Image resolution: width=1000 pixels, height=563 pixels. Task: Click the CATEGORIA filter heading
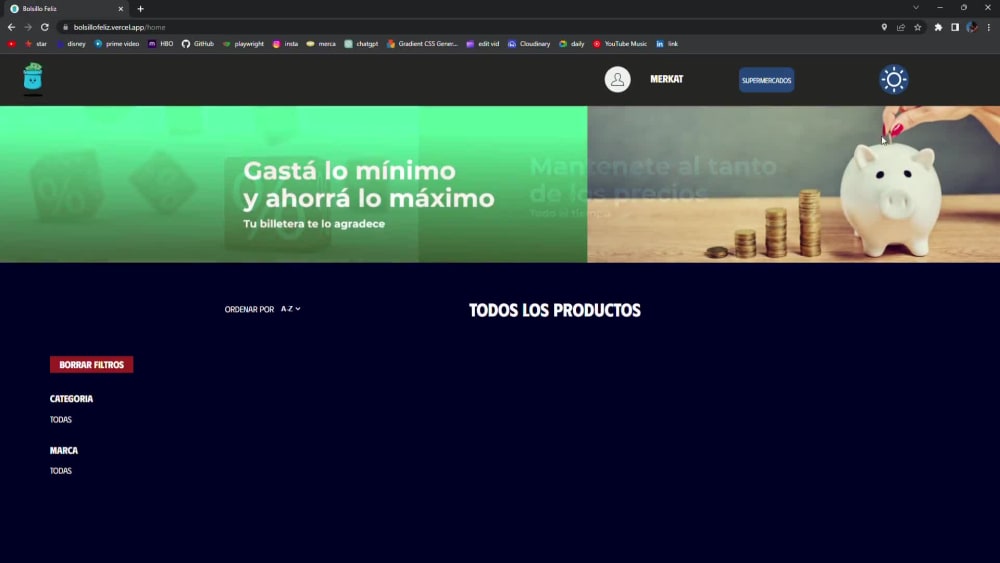tap(71, 398)
